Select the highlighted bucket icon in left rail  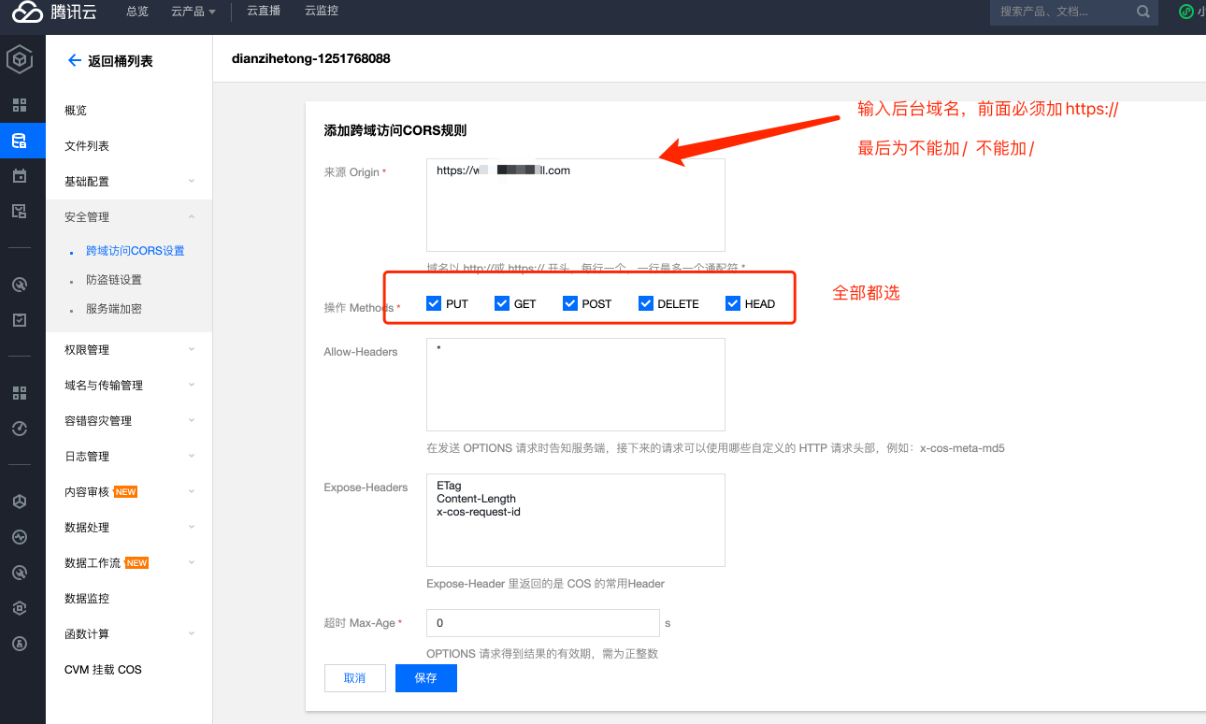19,141
